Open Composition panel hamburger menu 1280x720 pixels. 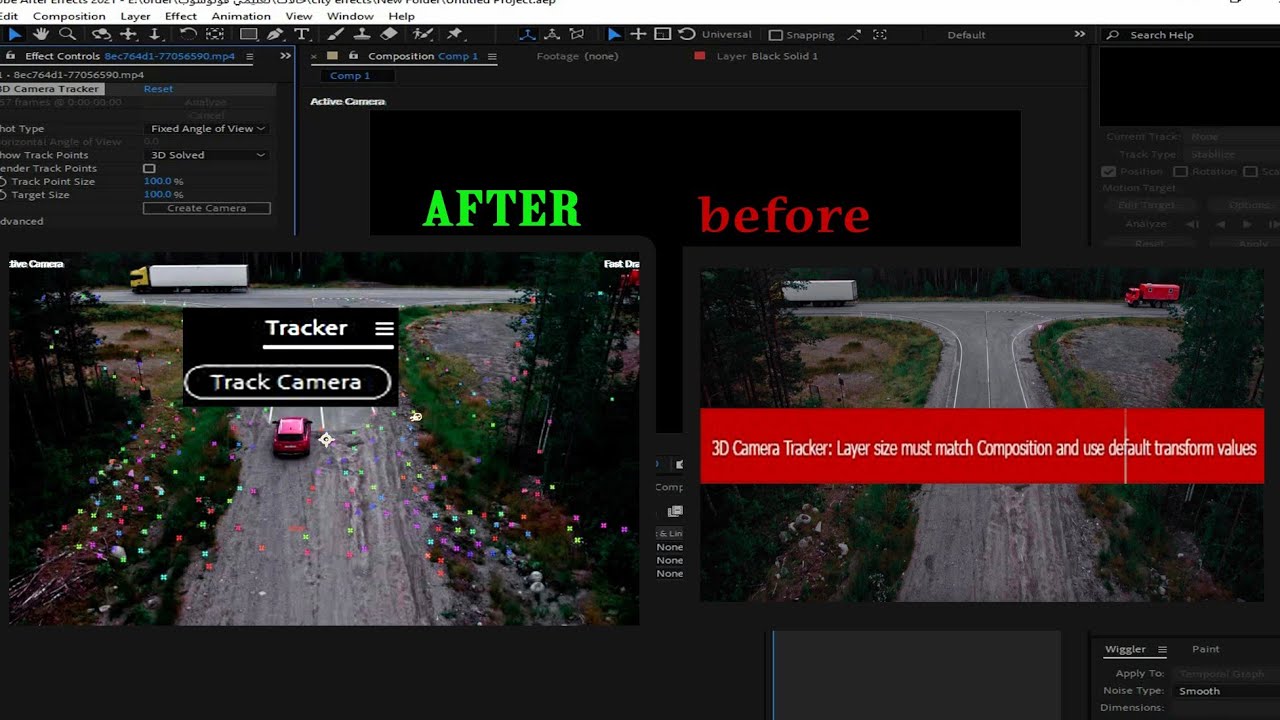(492, 56)
